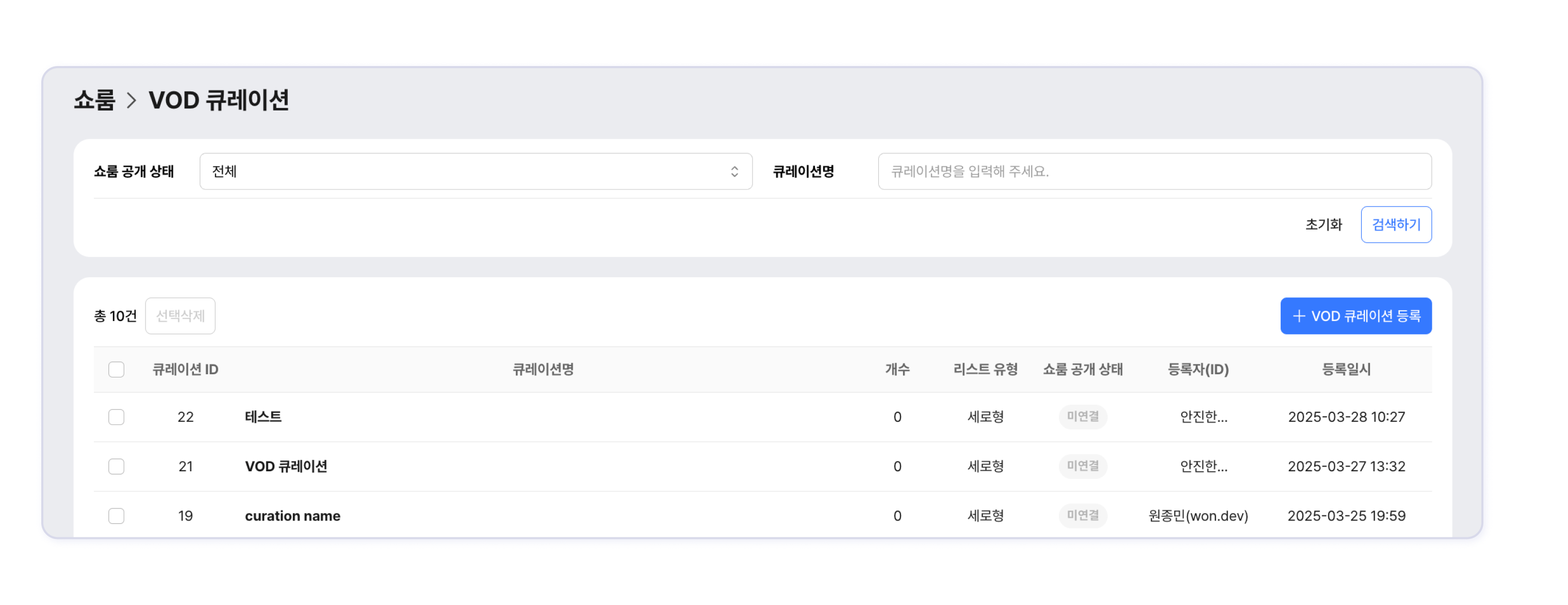Open the 테스트 curation entry
This screenshot has width=1568, height=605.
263,417
